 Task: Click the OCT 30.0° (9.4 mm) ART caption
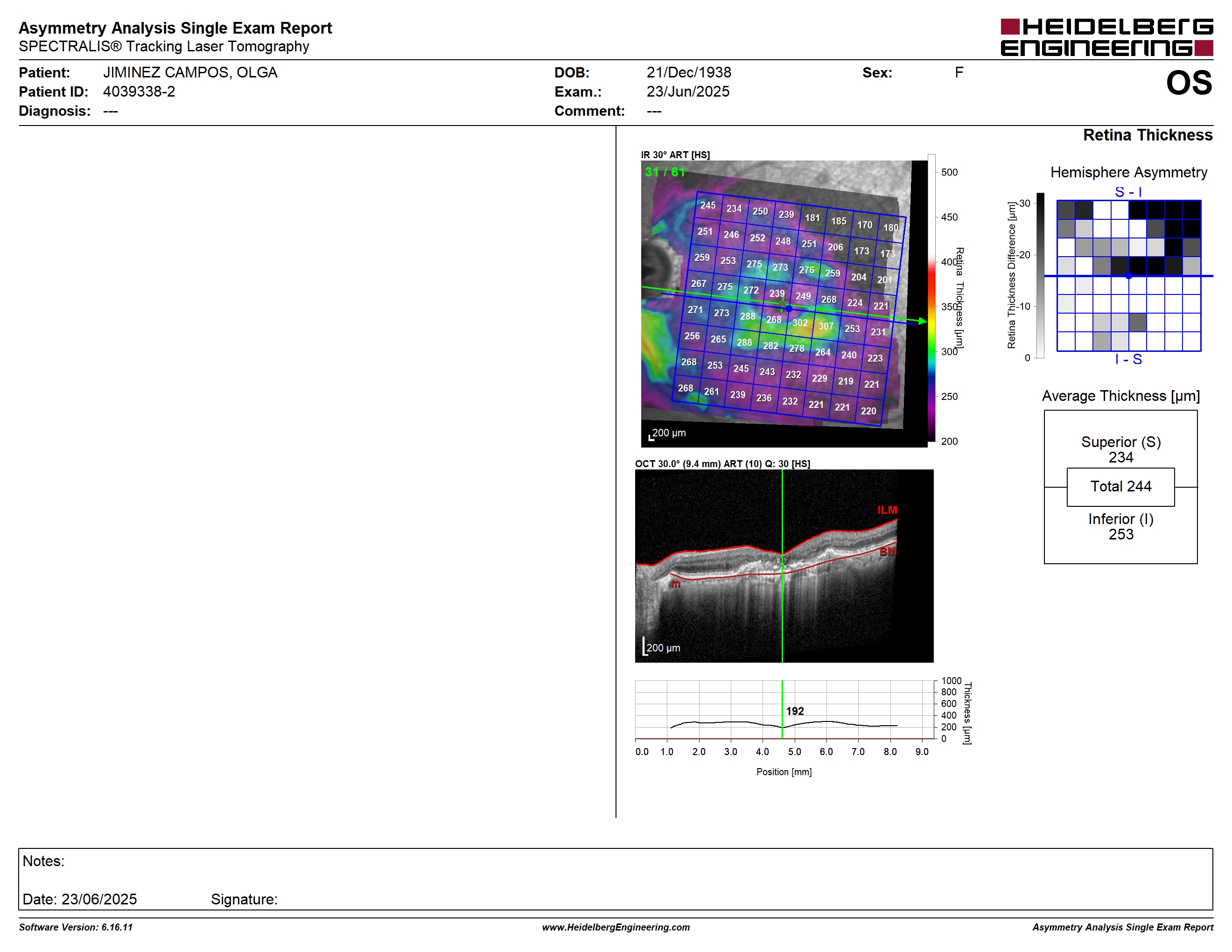(x=722, y=463)
